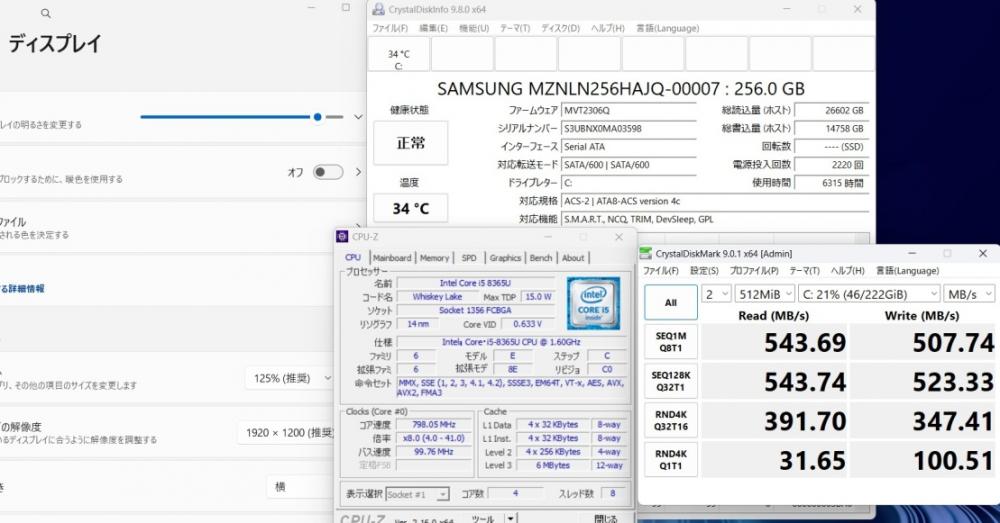
Task: Switch to the Mainboard tab in CPU-Z
Action: pyautogui.click(x=392, y=258)
